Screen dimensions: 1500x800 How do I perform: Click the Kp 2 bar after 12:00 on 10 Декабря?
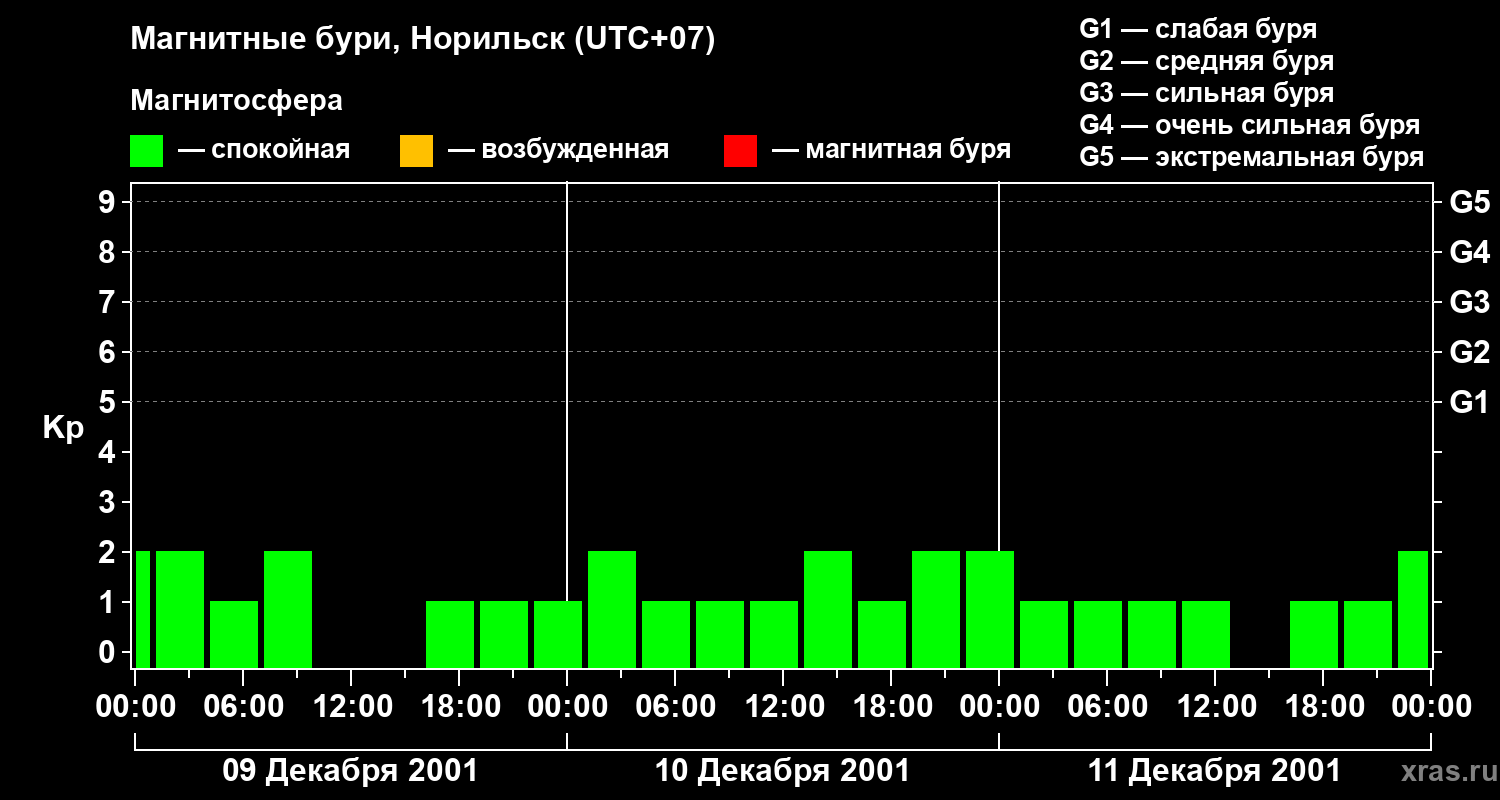point(828,609)
